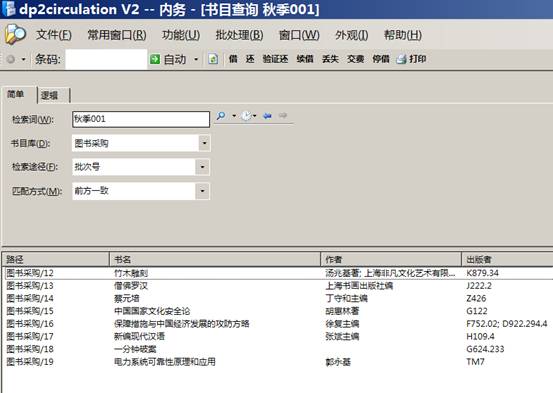
Task: Click the book title 中国国家文化安全论
Action: click(152, 311)
